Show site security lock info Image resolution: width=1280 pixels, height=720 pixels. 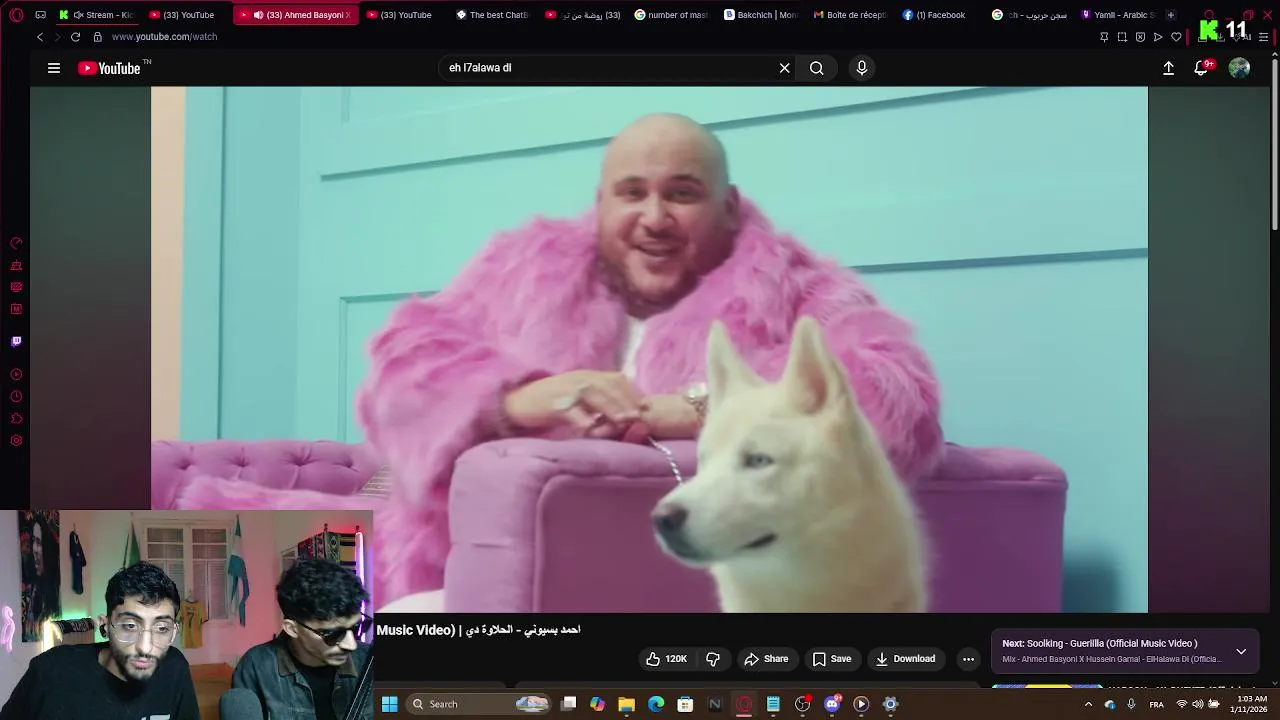pyautogui.click(x=97, y=37)
